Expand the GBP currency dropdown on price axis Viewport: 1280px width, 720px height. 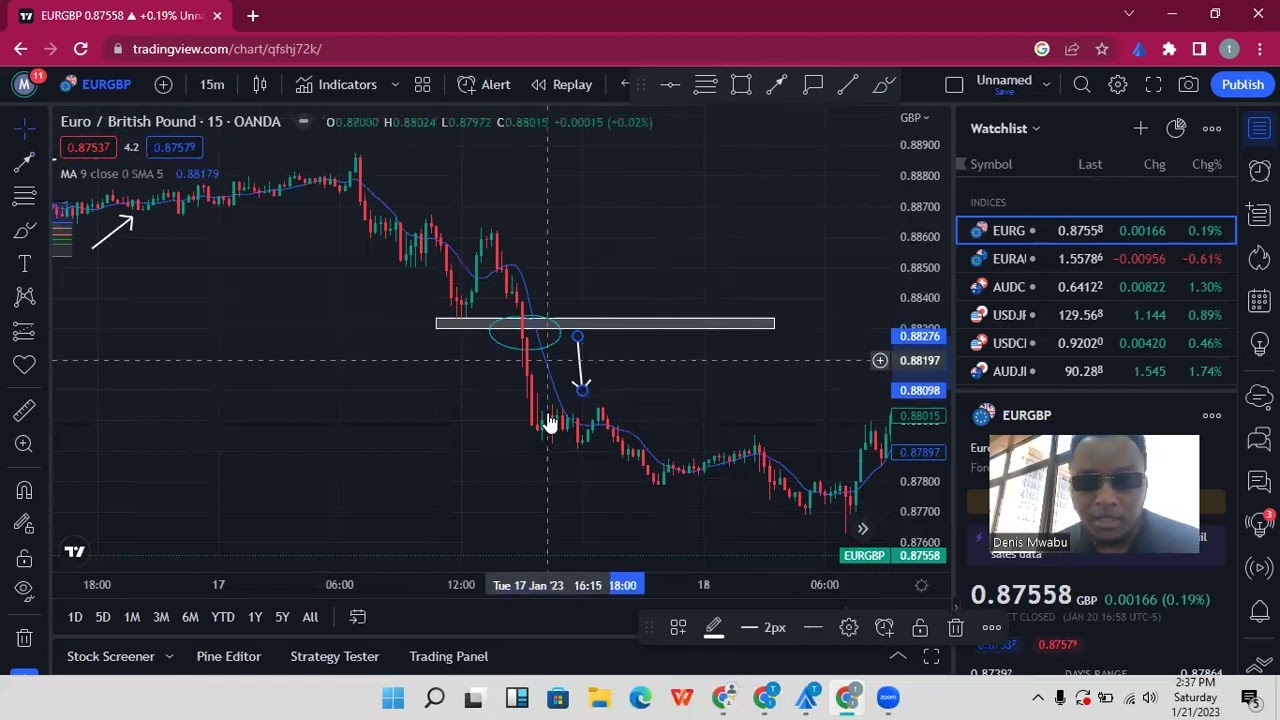[914, 118]
